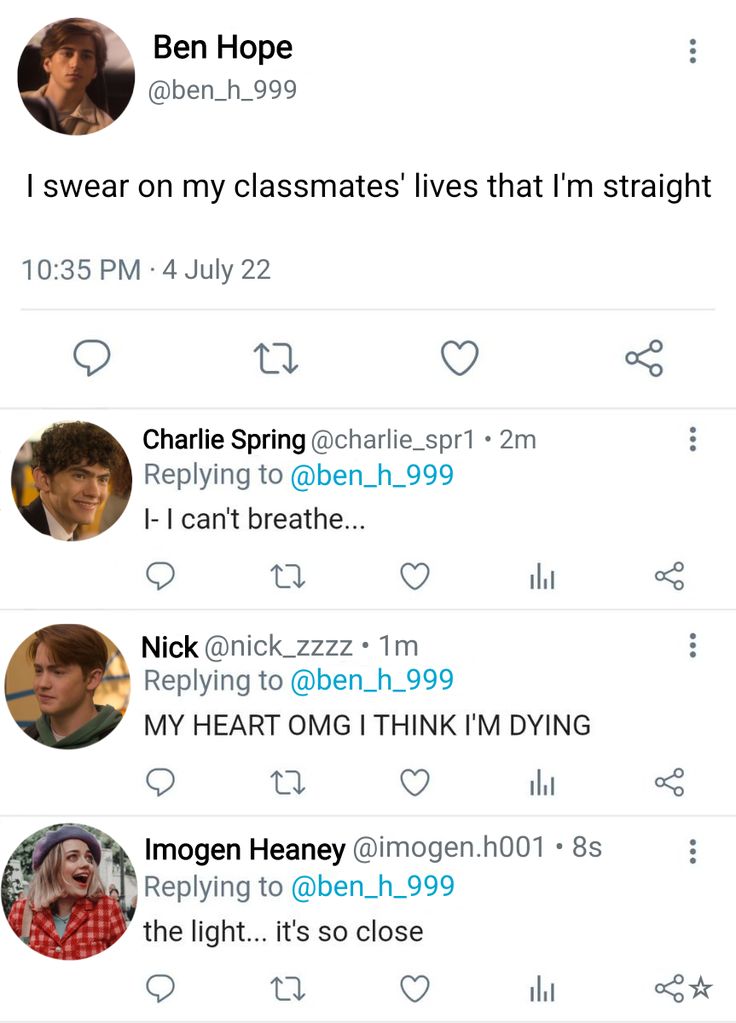Retweet Imogen Heaney's reply
This screenshot has width=736, height=1023.
click(286, 989)
